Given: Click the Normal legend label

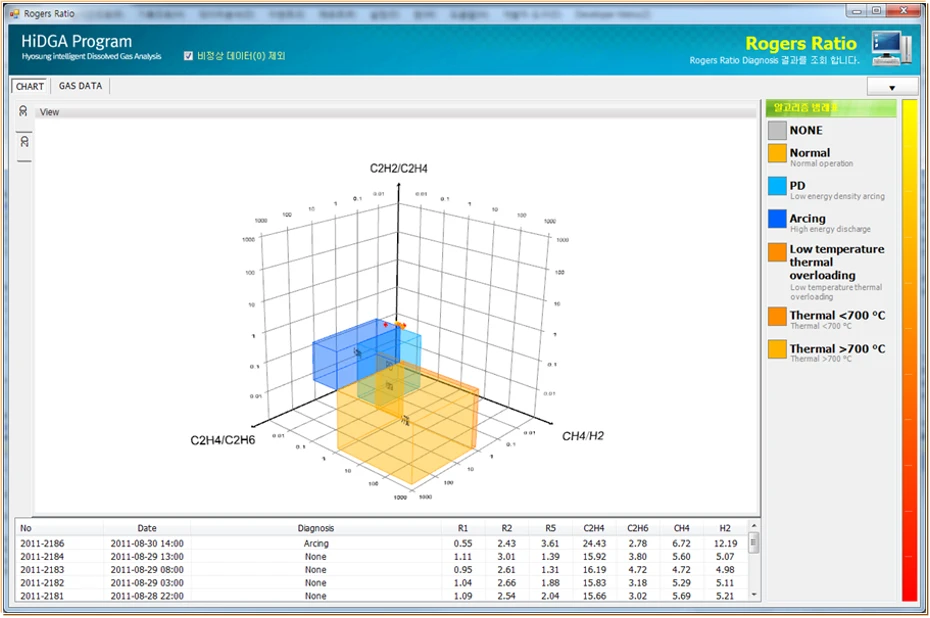Looking at the screenshot, I should tap(810, 153).
